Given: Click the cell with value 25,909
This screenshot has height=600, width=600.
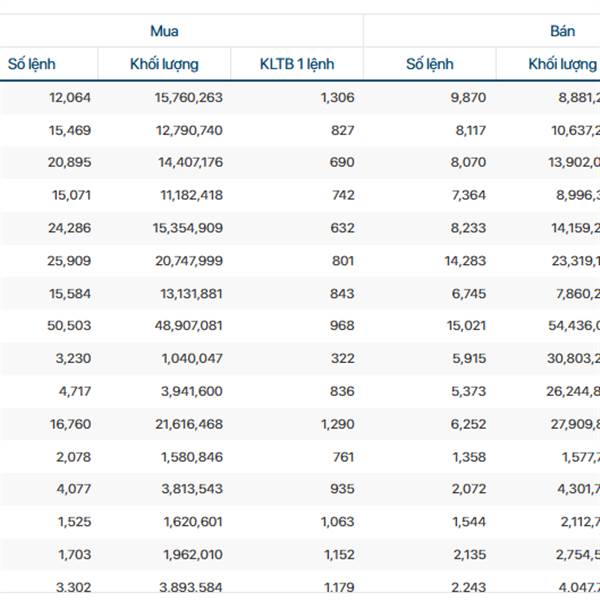Looking at the screenshot, I should [69, 261].
